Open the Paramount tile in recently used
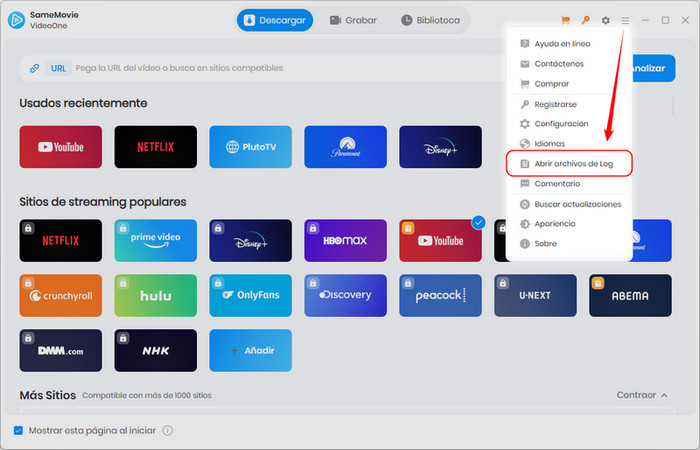The image size is (700, 450). point(346,147)
